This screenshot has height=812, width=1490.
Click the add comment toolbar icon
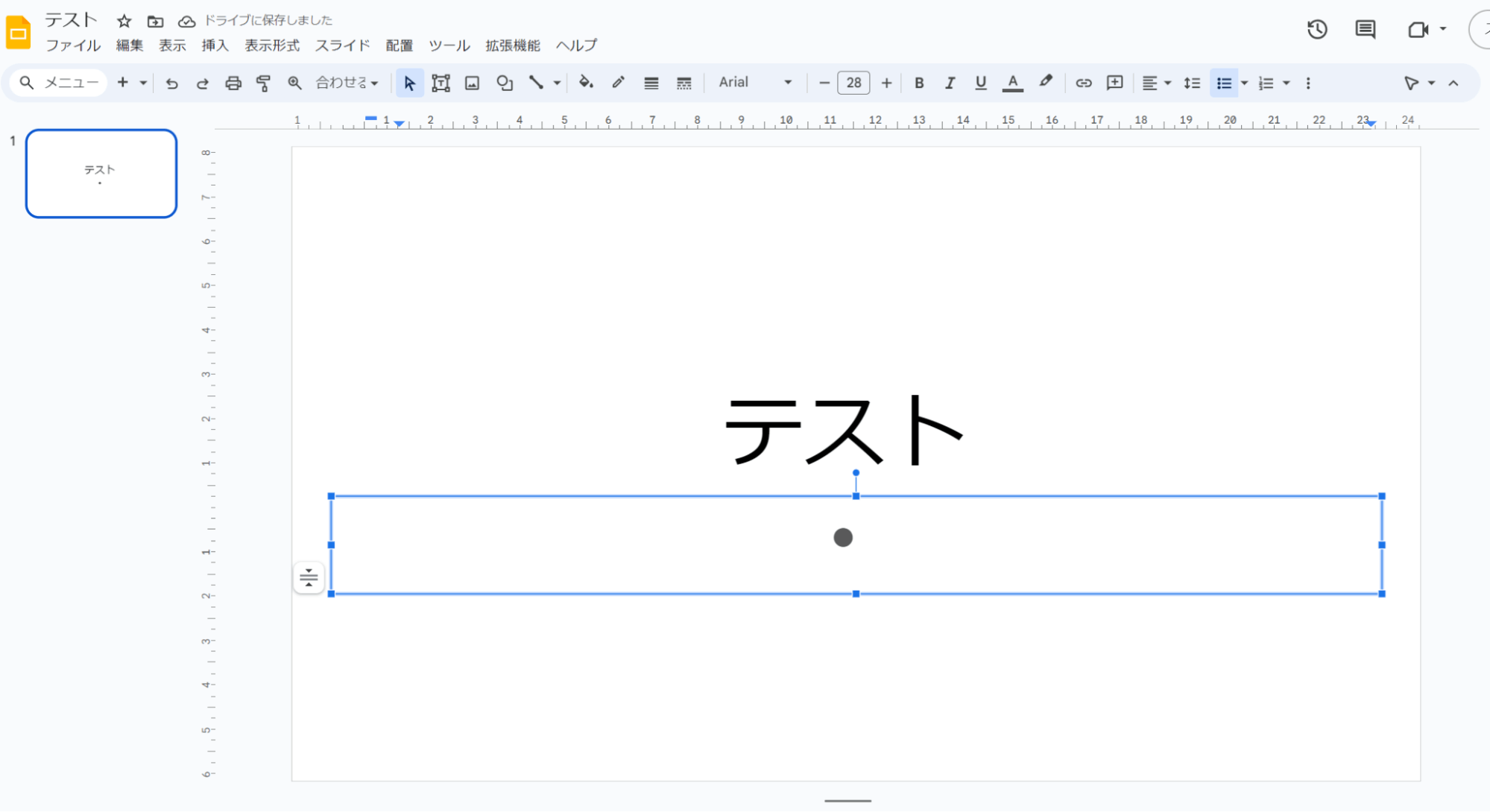tap(1114, 83)
